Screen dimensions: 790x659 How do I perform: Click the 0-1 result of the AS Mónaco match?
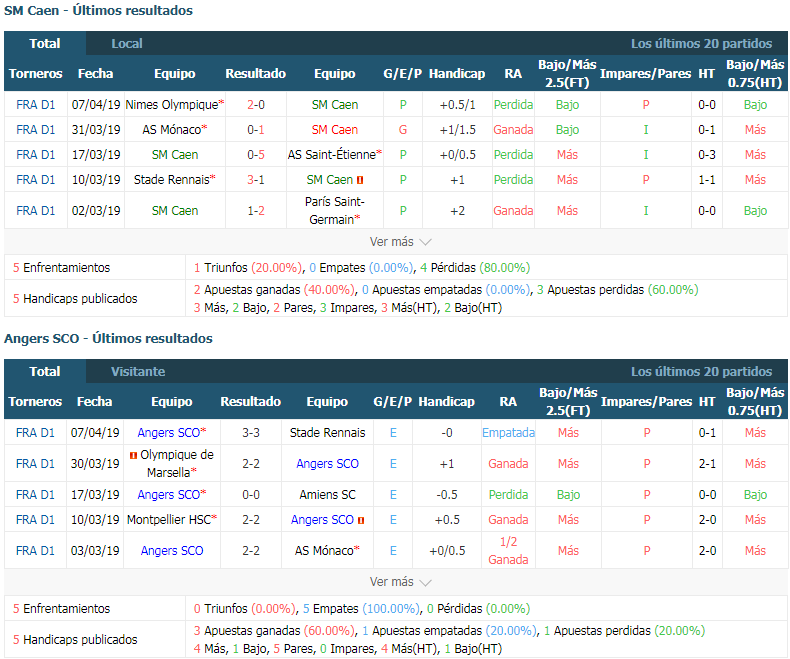coord(256,130)
